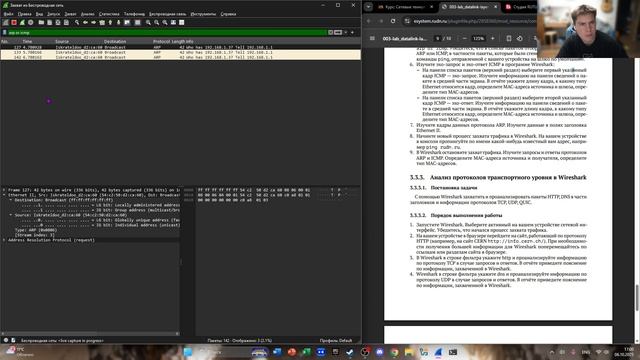Add display filter button with plus
Viewport: 640px width, 360px height.
(x=353, y=32)
